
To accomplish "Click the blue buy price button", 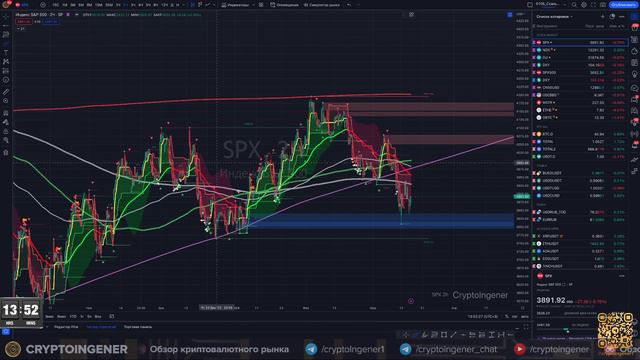I will click(51, 21).
